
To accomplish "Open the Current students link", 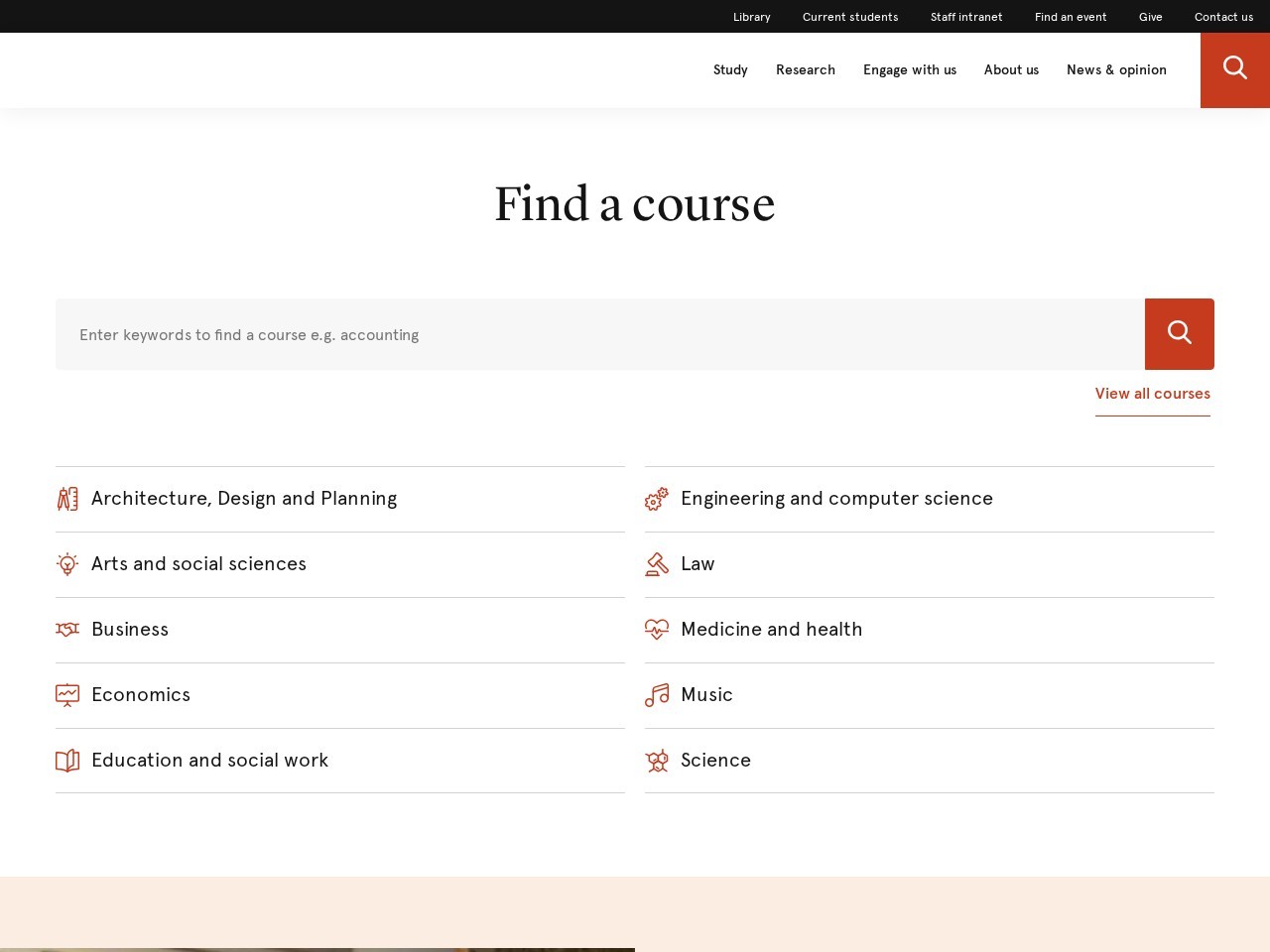I will coord(850,17).
